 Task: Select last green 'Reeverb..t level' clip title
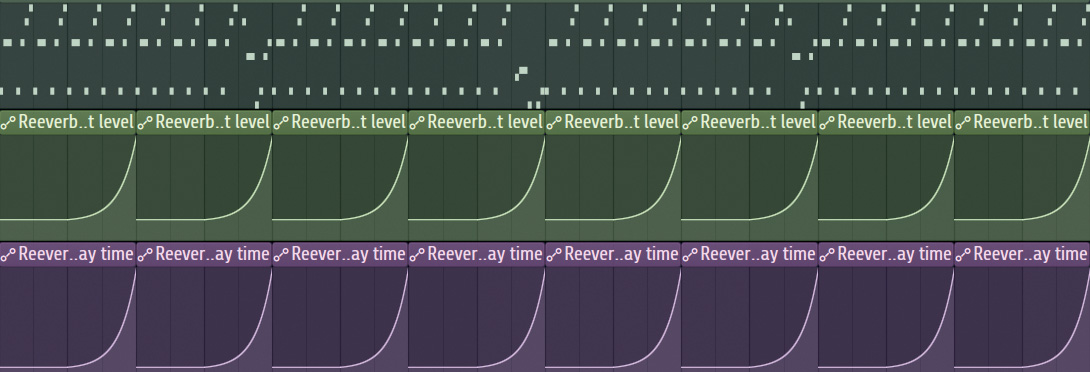[1031, 122]
